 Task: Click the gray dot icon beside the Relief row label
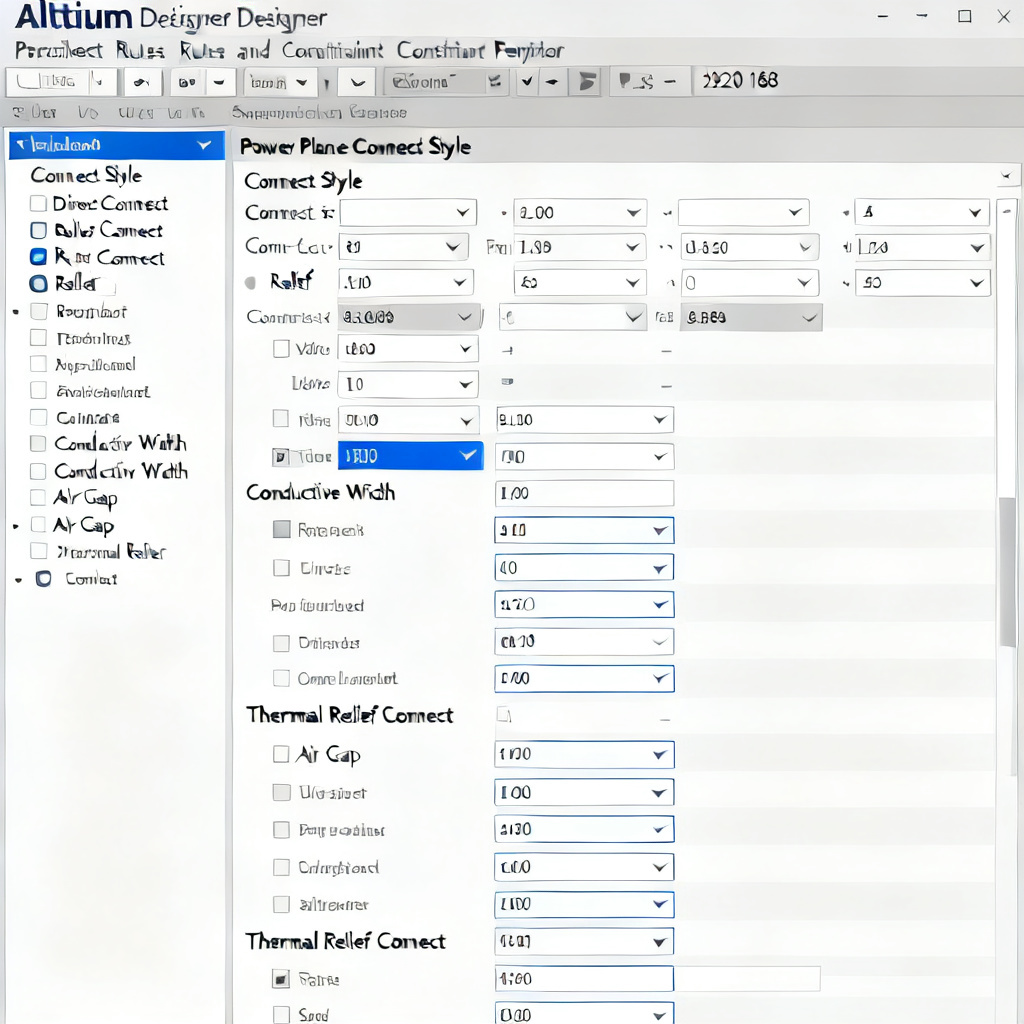coord(250,283)
